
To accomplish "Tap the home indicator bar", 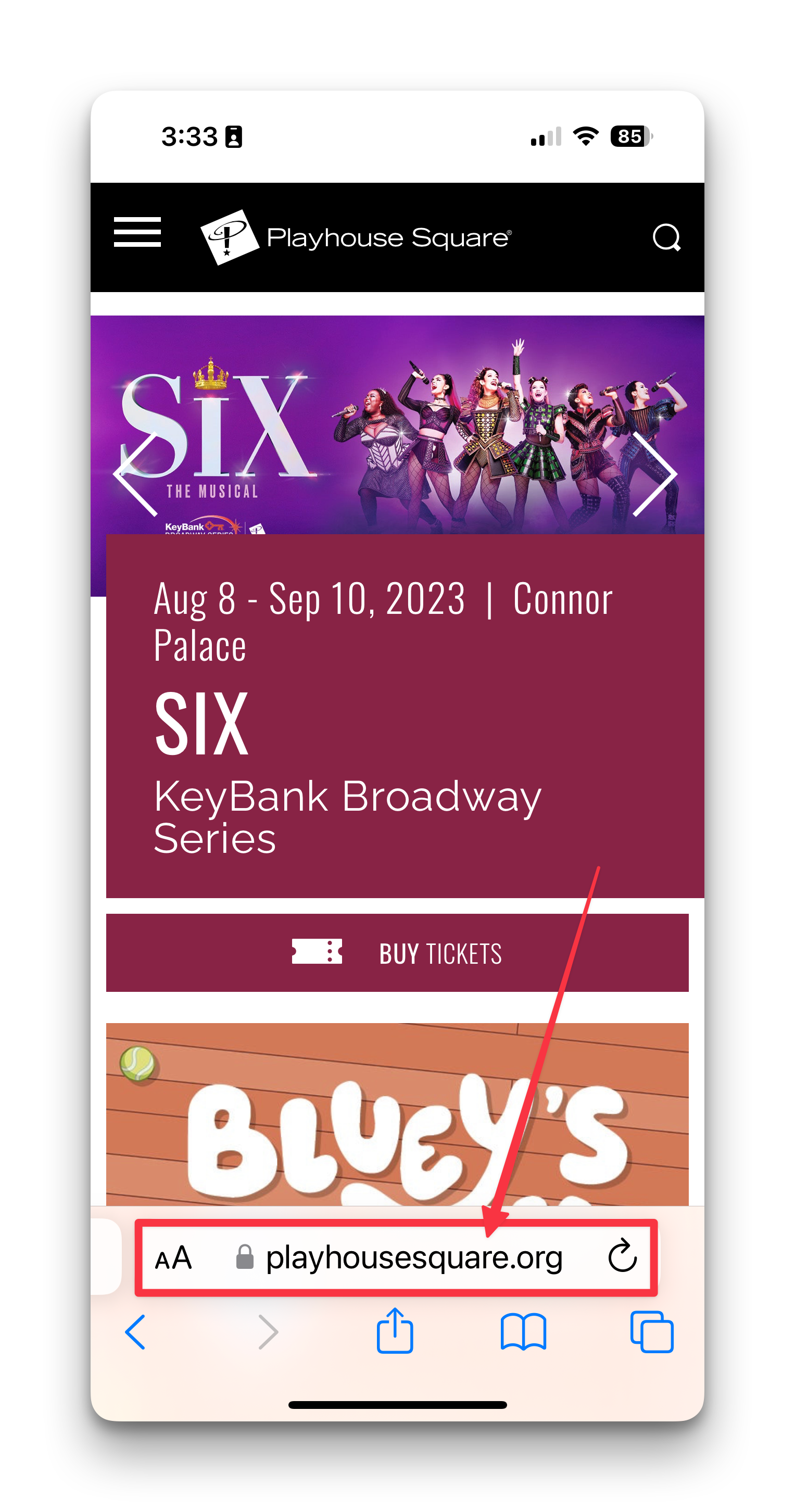I will click(397, 1405).
